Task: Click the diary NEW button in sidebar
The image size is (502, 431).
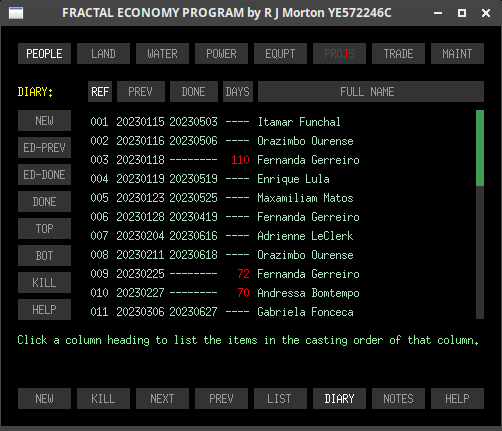Action: (x=44, y=120)
